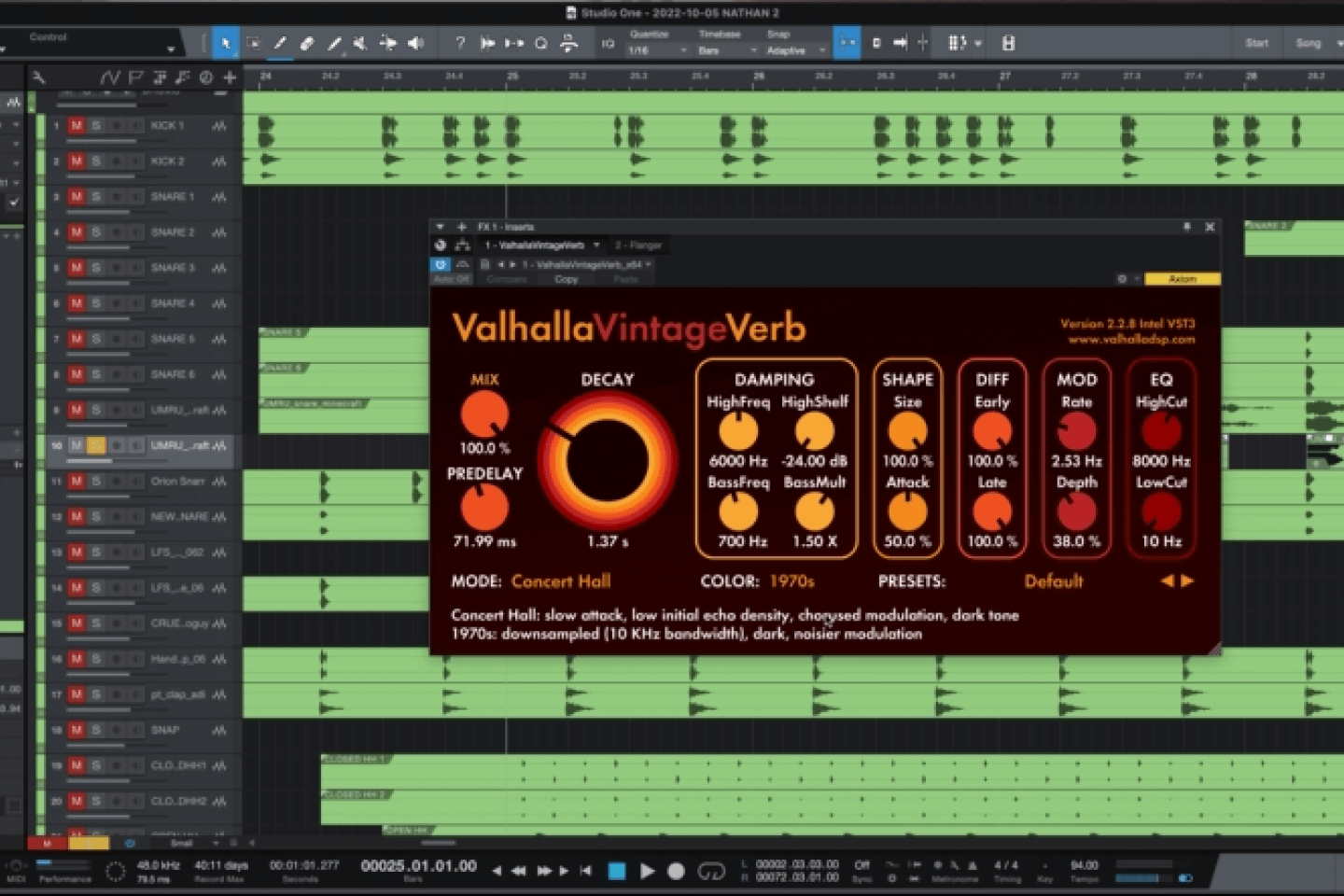Click the HighFreq damping knob
The height and width of the screenshot is (896, 1344).
tap(738, 432)
